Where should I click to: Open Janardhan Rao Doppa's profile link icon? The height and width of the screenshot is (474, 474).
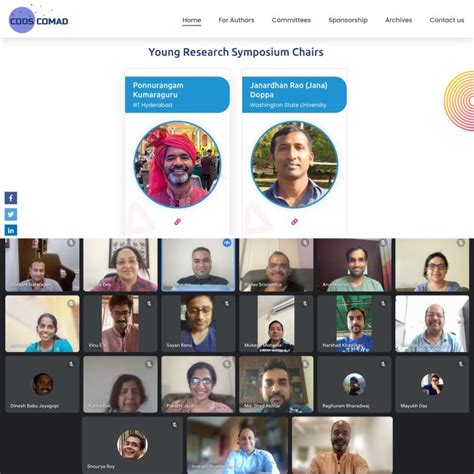click(x=294, y=222)
